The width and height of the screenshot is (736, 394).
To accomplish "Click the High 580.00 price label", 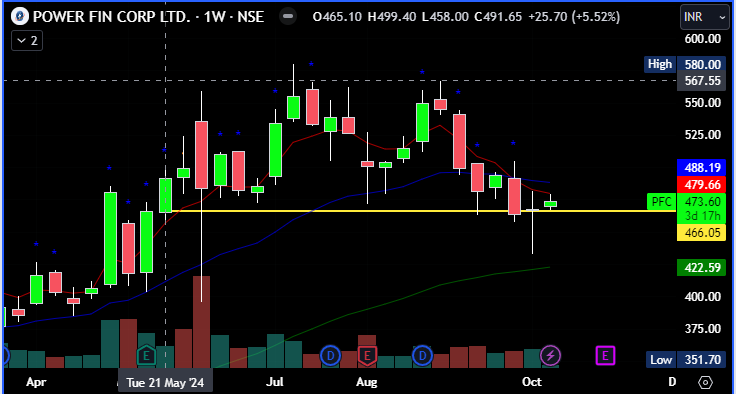I will click(685, 64).
